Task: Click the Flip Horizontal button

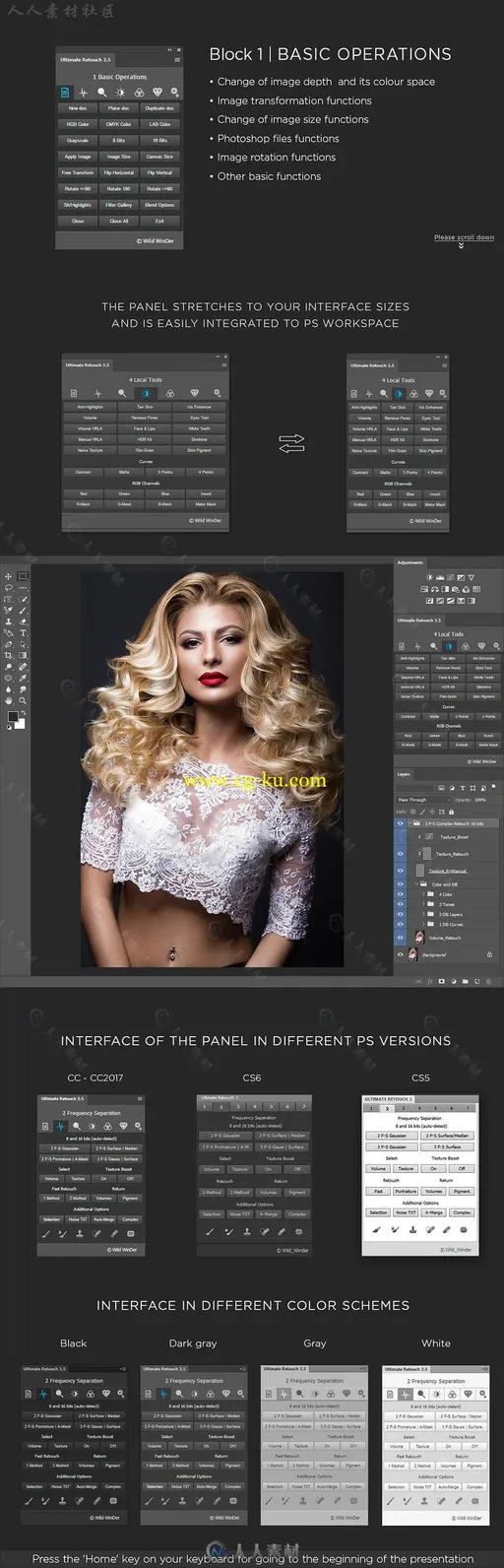Action: (x=119, y=172)
